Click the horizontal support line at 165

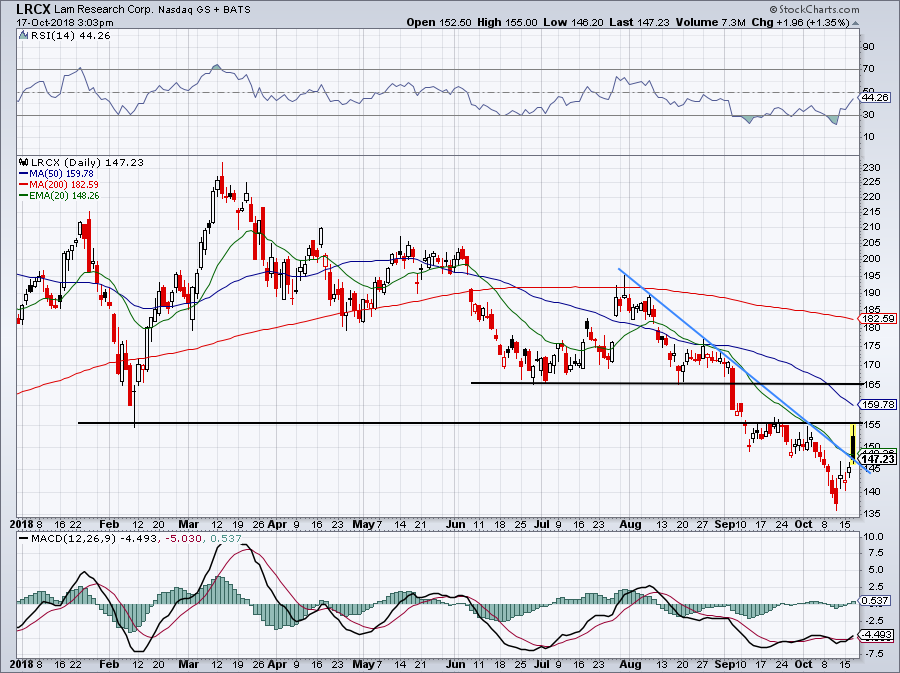pyautogui.click(x=666, y=383)
